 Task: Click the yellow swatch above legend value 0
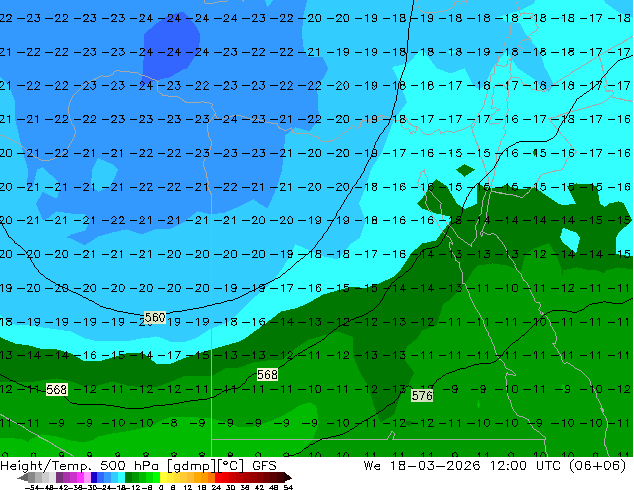pos(162,477)
